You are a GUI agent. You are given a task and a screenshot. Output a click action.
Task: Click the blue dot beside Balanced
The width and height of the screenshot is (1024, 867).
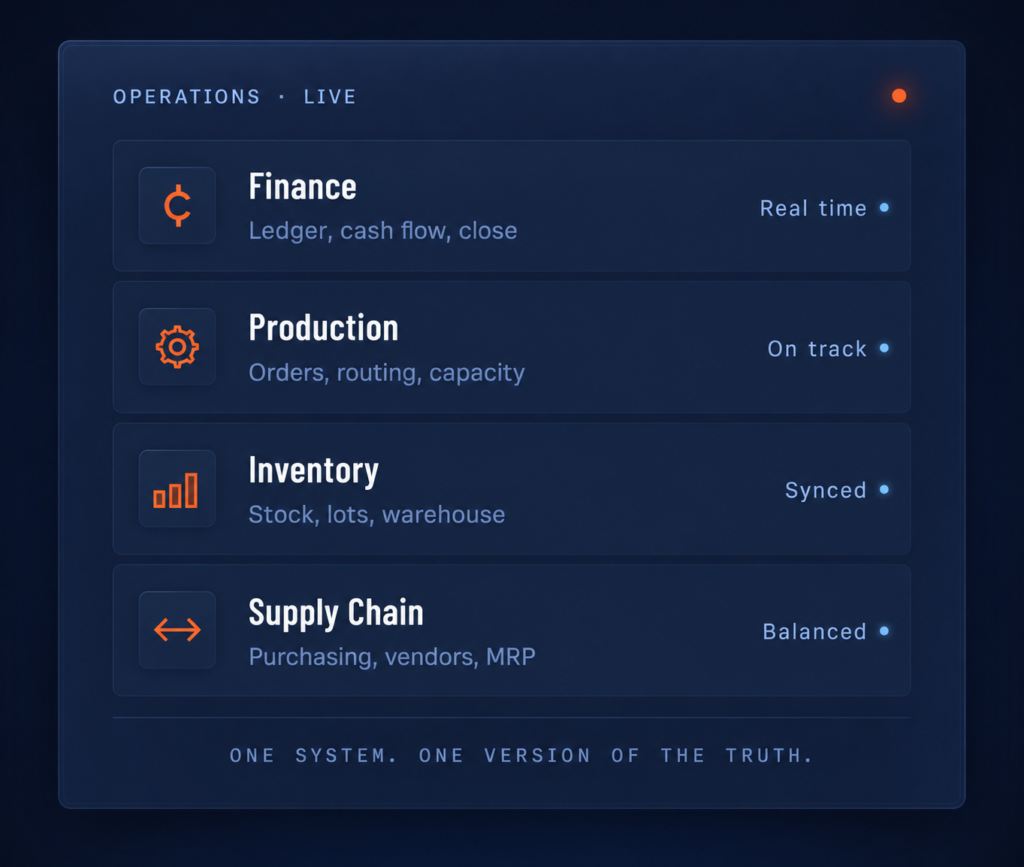pos(884,631)
